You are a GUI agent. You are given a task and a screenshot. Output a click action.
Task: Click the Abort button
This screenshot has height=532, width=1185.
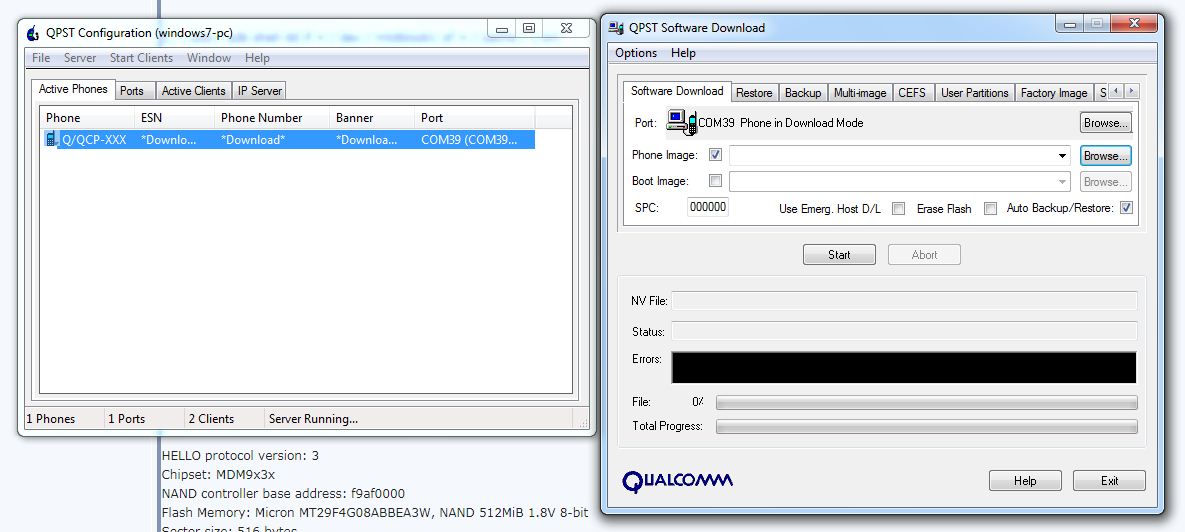click(x=924, y=255)
